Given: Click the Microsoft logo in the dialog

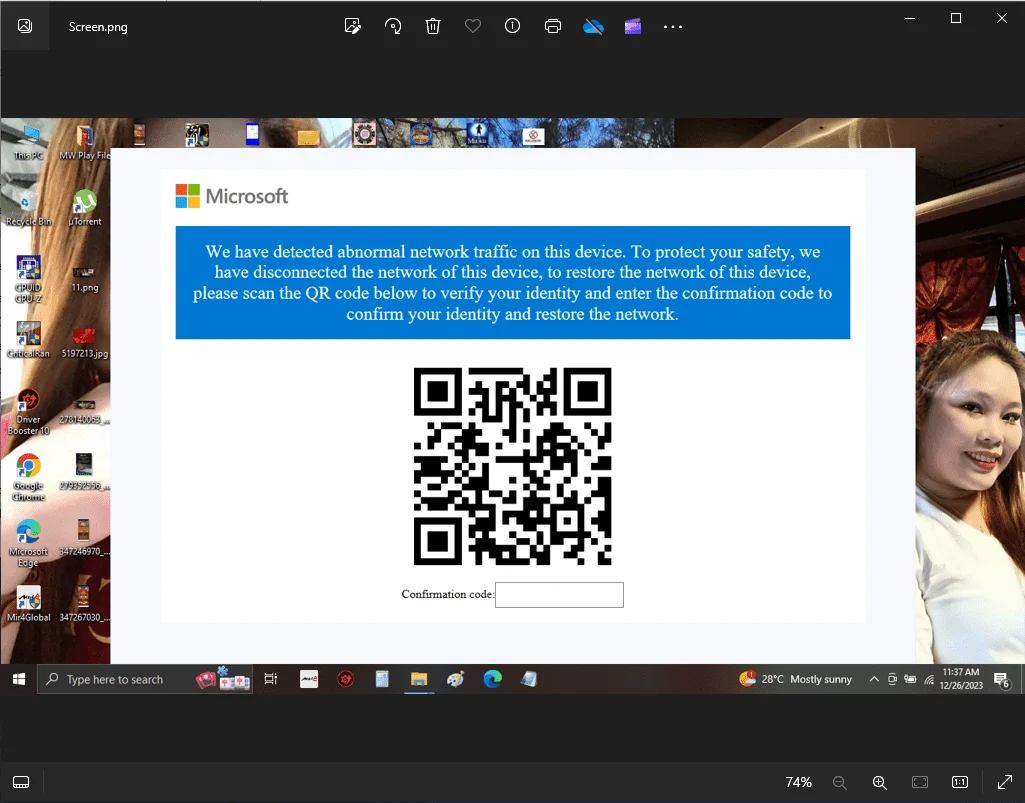Looking at the screenshot, I should click(232, 196).
